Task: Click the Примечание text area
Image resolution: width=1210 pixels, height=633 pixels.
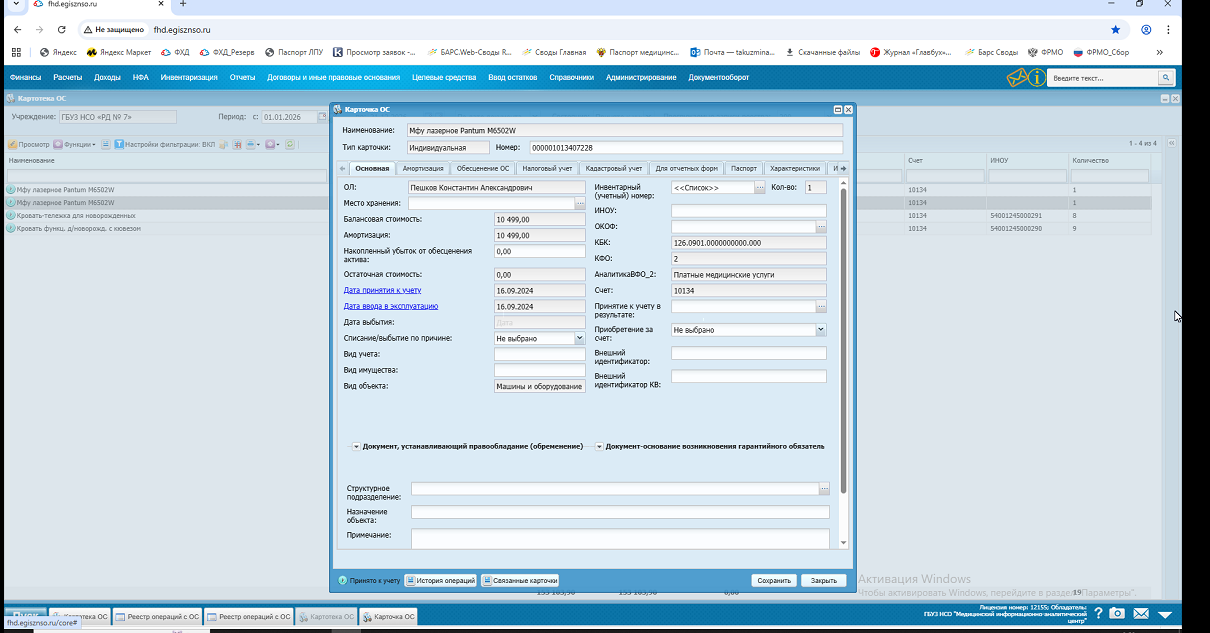Action: tap(620, 538)
